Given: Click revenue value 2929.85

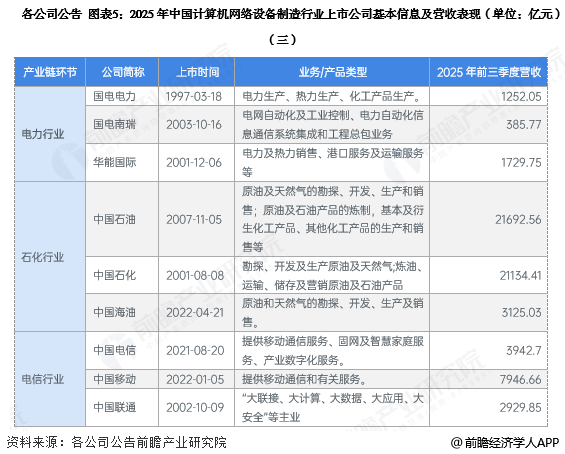Looking at the screenshot, I should click(521, 408).
